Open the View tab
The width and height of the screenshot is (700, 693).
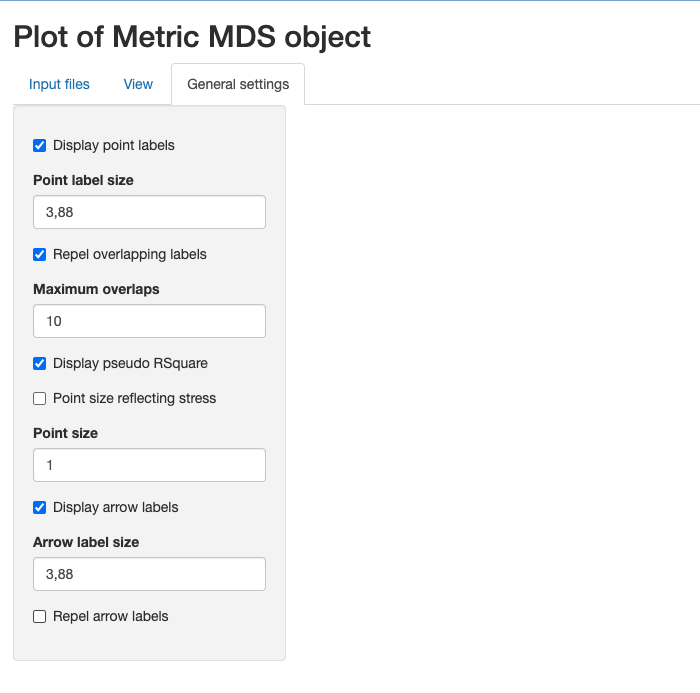pyautogui.click(x=138, y=84)
